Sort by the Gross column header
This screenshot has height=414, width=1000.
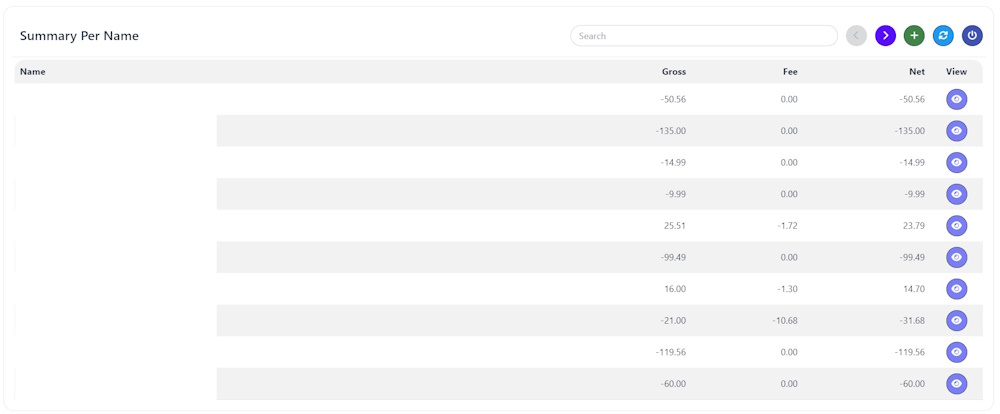[673, 72]
